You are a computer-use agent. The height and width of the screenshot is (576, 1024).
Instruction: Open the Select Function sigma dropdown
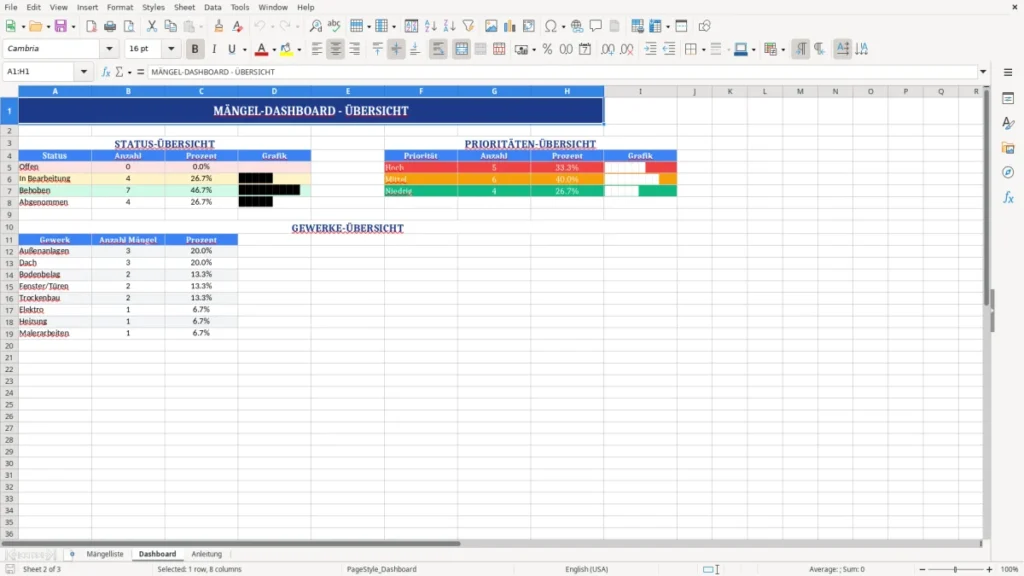pos(129,72)
